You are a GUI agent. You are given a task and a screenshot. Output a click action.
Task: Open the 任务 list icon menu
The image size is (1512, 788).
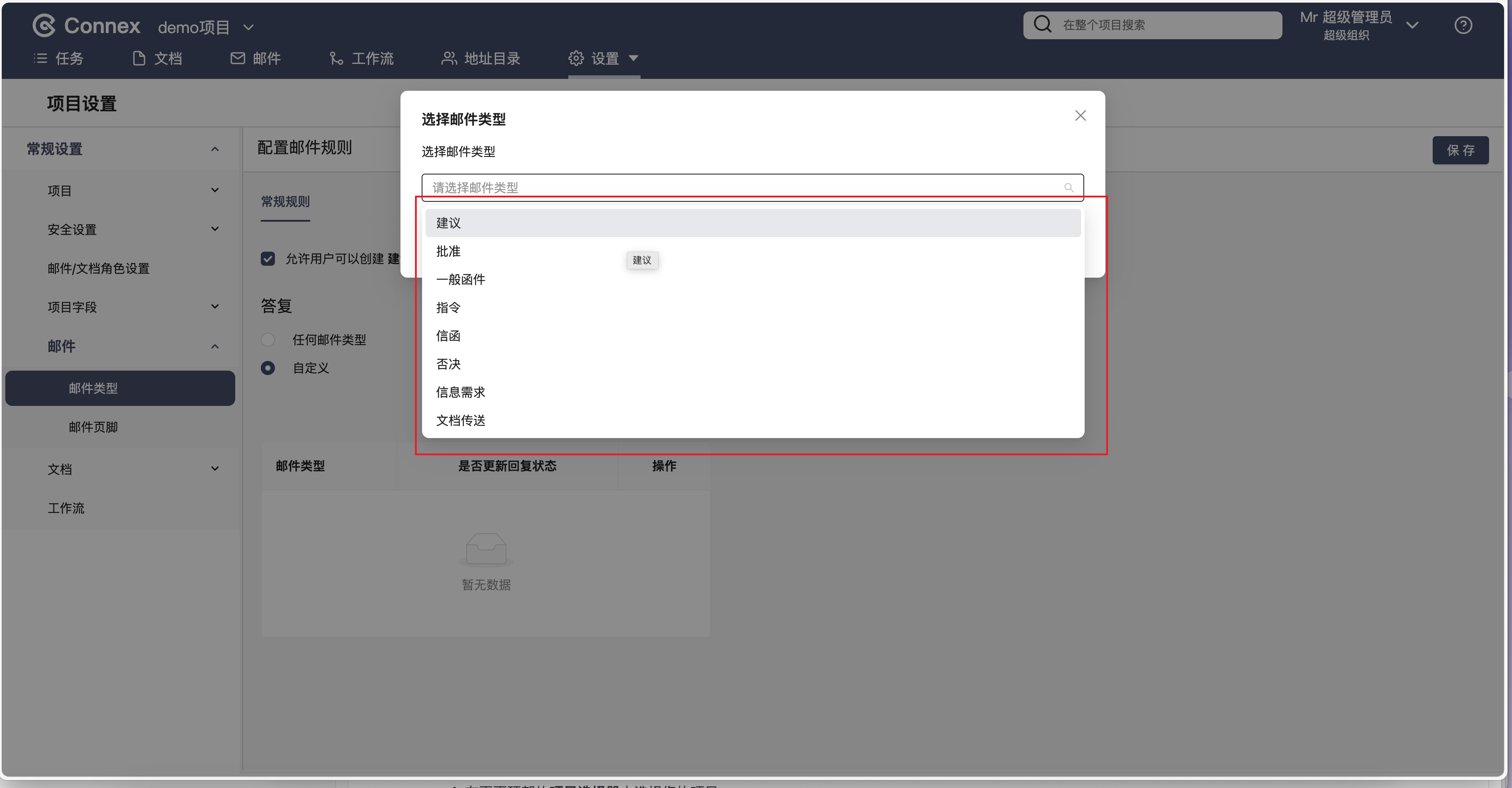(x=58, y=58)
